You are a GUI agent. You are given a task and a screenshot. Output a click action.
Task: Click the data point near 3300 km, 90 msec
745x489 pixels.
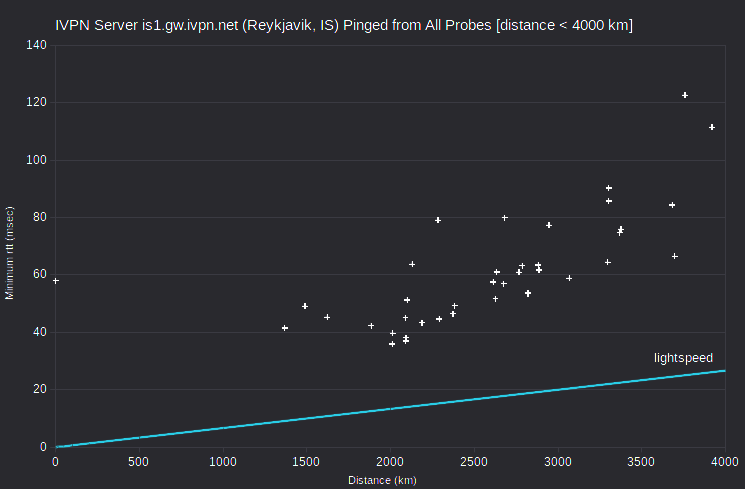(609, 188)
